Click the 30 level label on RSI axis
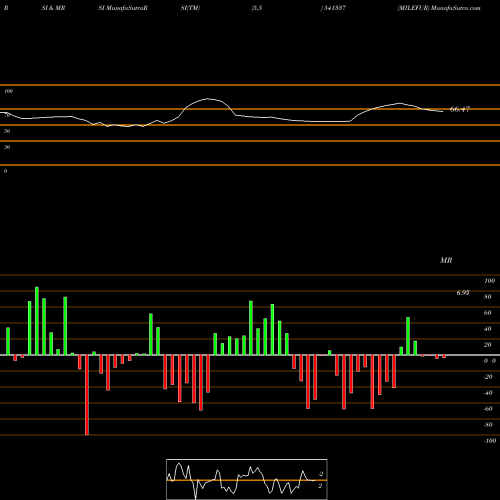 [7, 147]
